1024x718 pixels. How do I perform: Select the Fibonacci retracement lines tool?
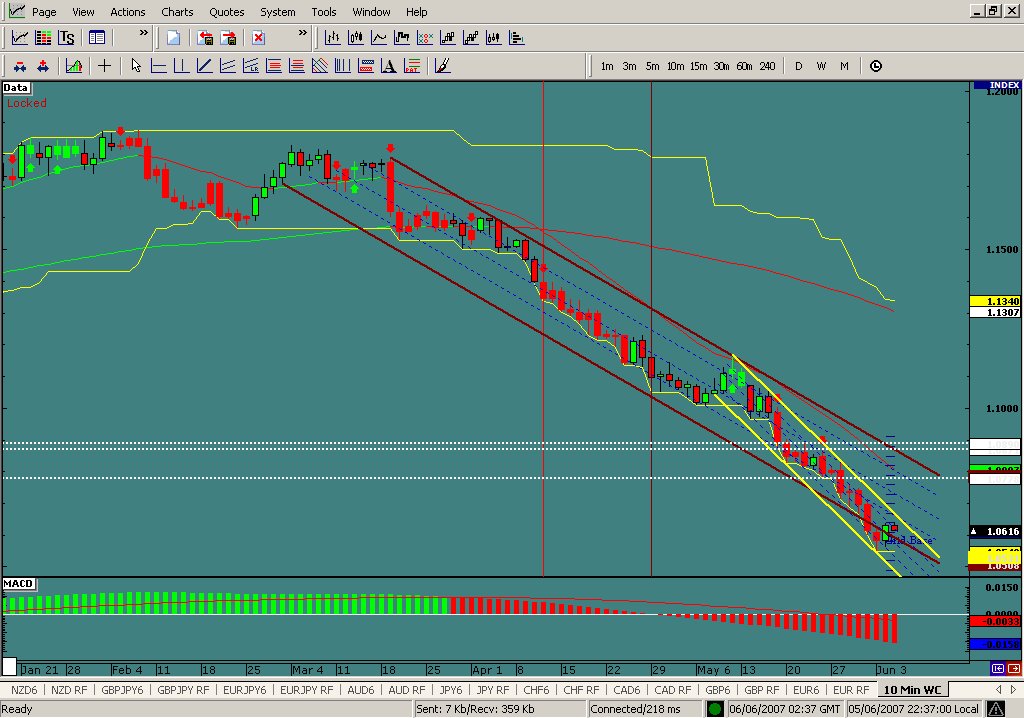click(x=274, y=66)
